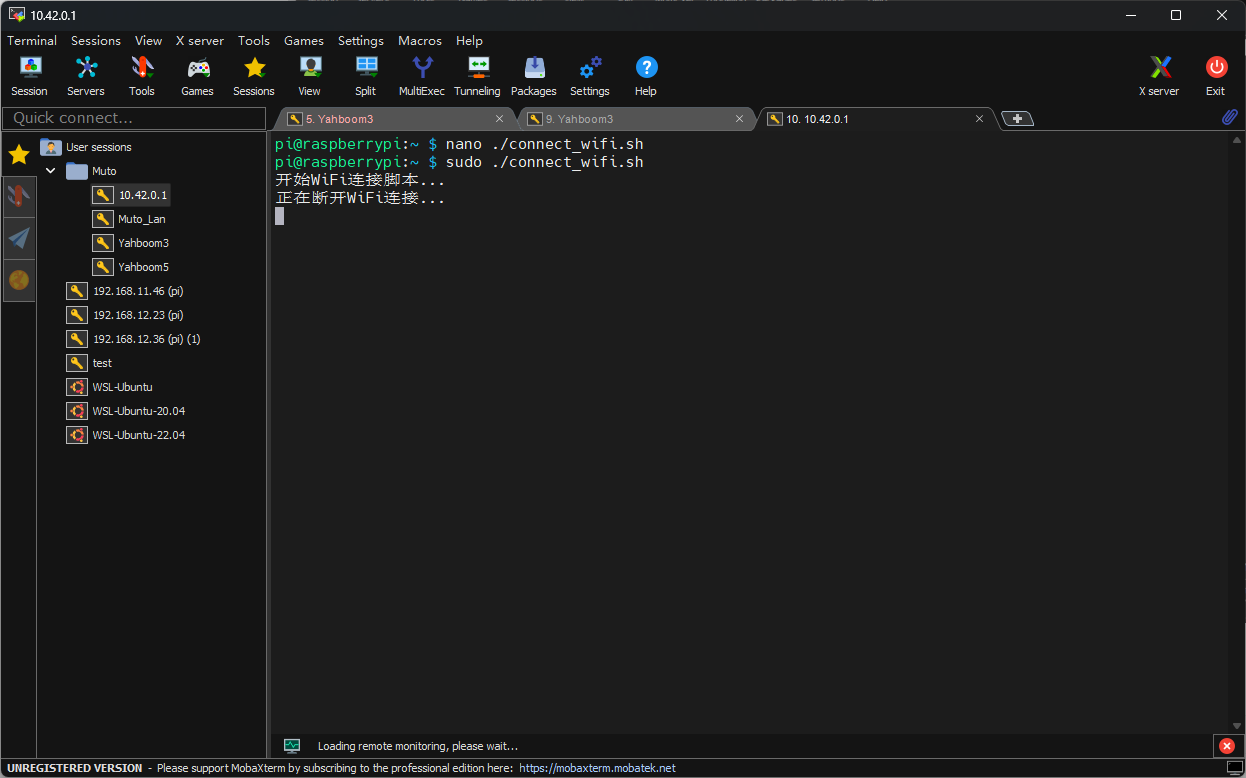1246x778 pixels.
Task: Close the remote monitoring bar
Action: [x=1227, y=746]
